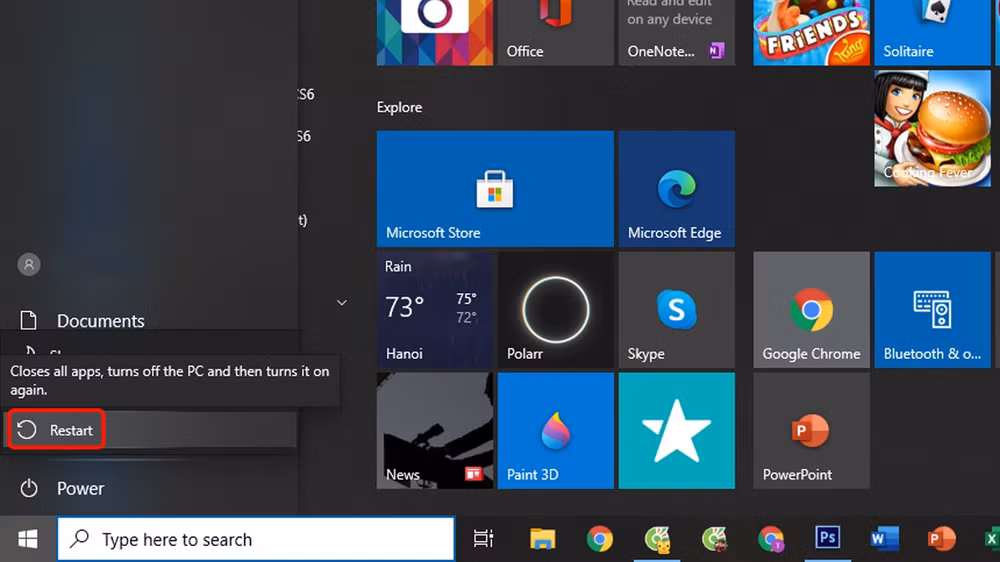Image resolution: width=1000 pixels, height=562 pixels.
Task: Launch the Candy Crush Friends tile
Action: click(x=811, y=33)
